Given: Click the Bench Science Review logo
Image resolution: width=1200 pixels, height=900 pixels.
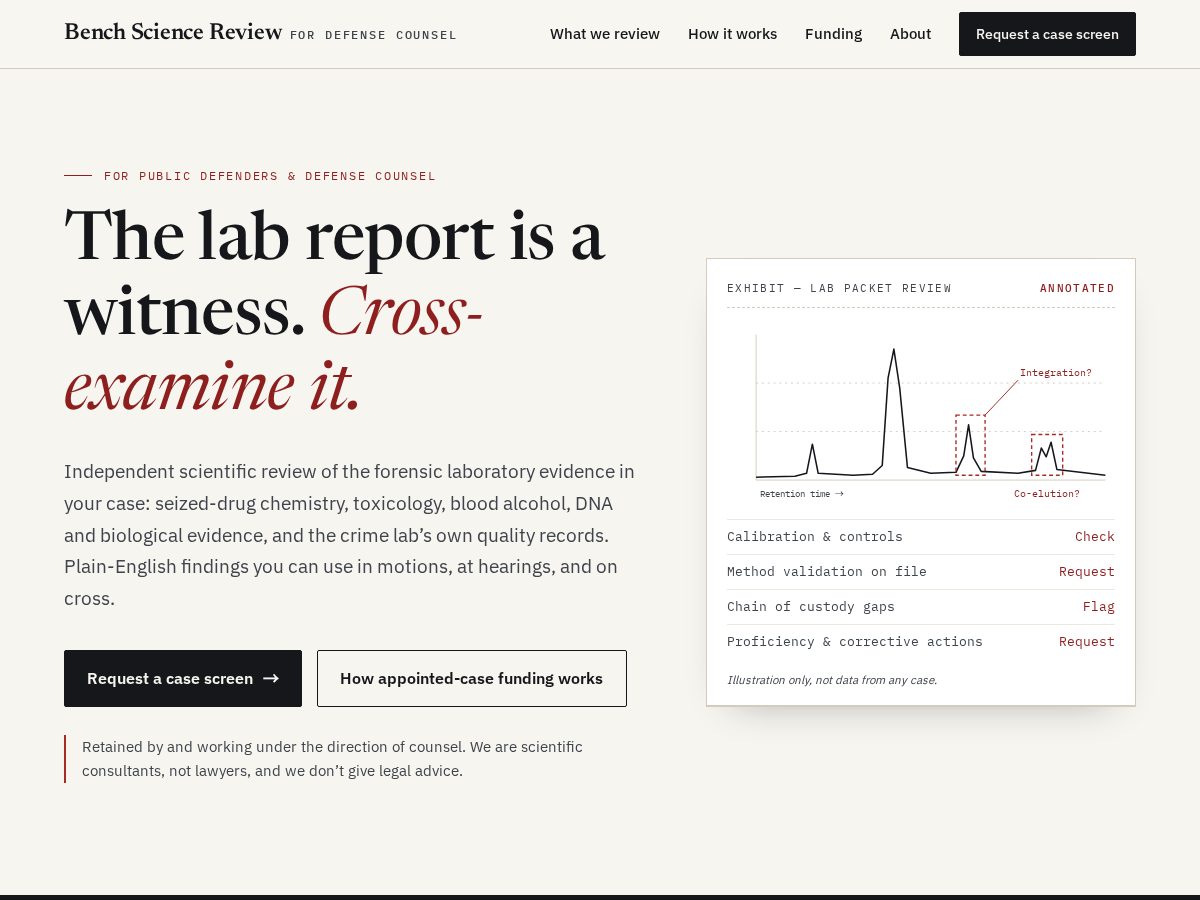Looking at the screenshot, I should pyautogui.click(x=173, y=32).
